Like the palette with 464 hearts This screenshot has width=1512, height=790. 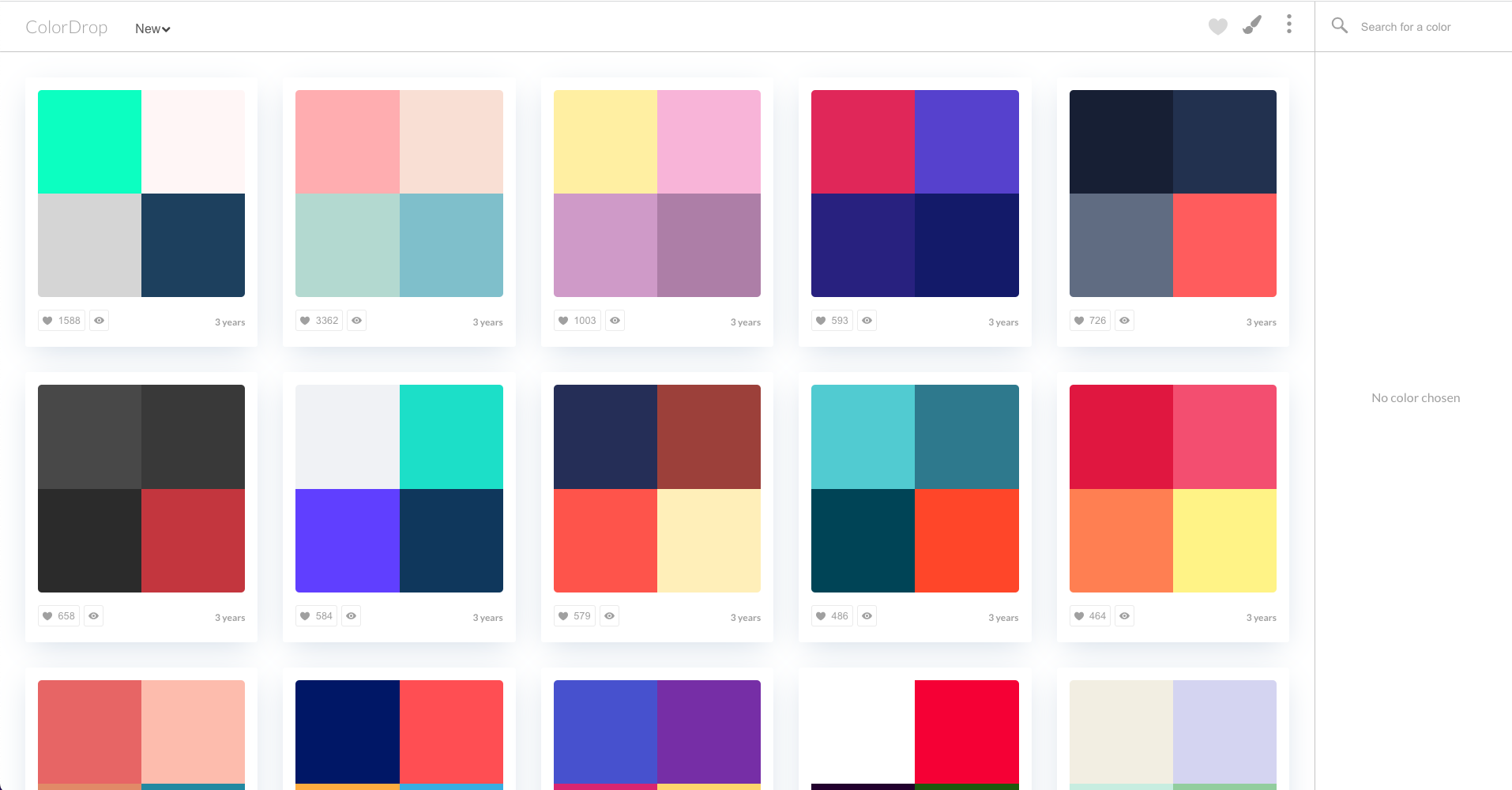[x=1089, y=616]
